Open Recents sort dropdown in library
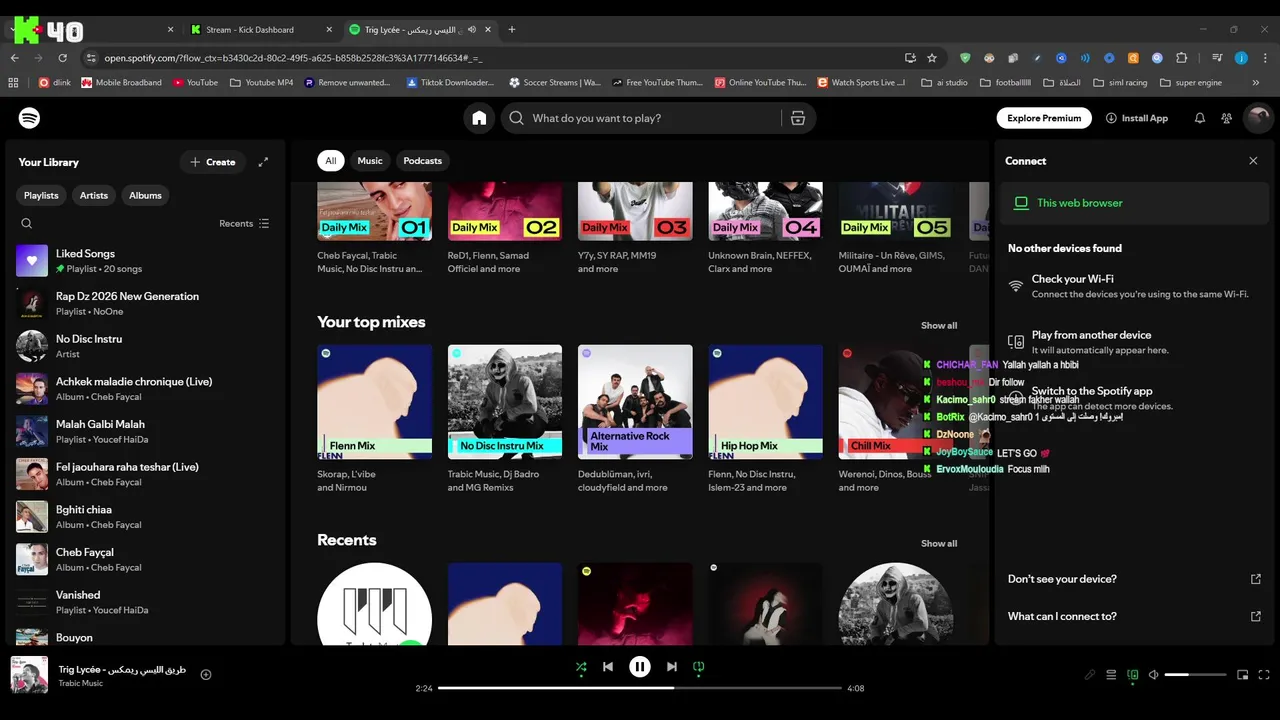Viewport: 1280px width, 720px height. 244,224
